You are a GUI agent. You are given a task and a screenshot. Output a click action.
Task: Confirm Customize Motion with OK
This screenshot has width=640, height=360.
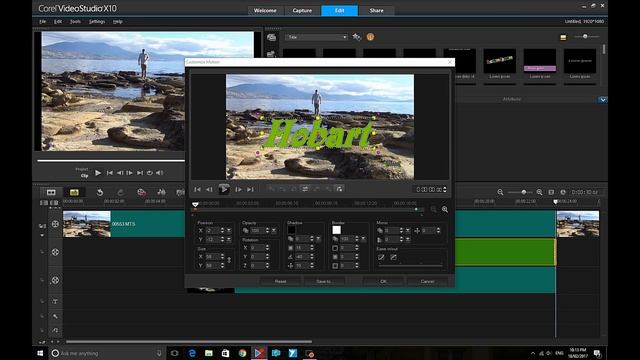(x=383, y=281)
